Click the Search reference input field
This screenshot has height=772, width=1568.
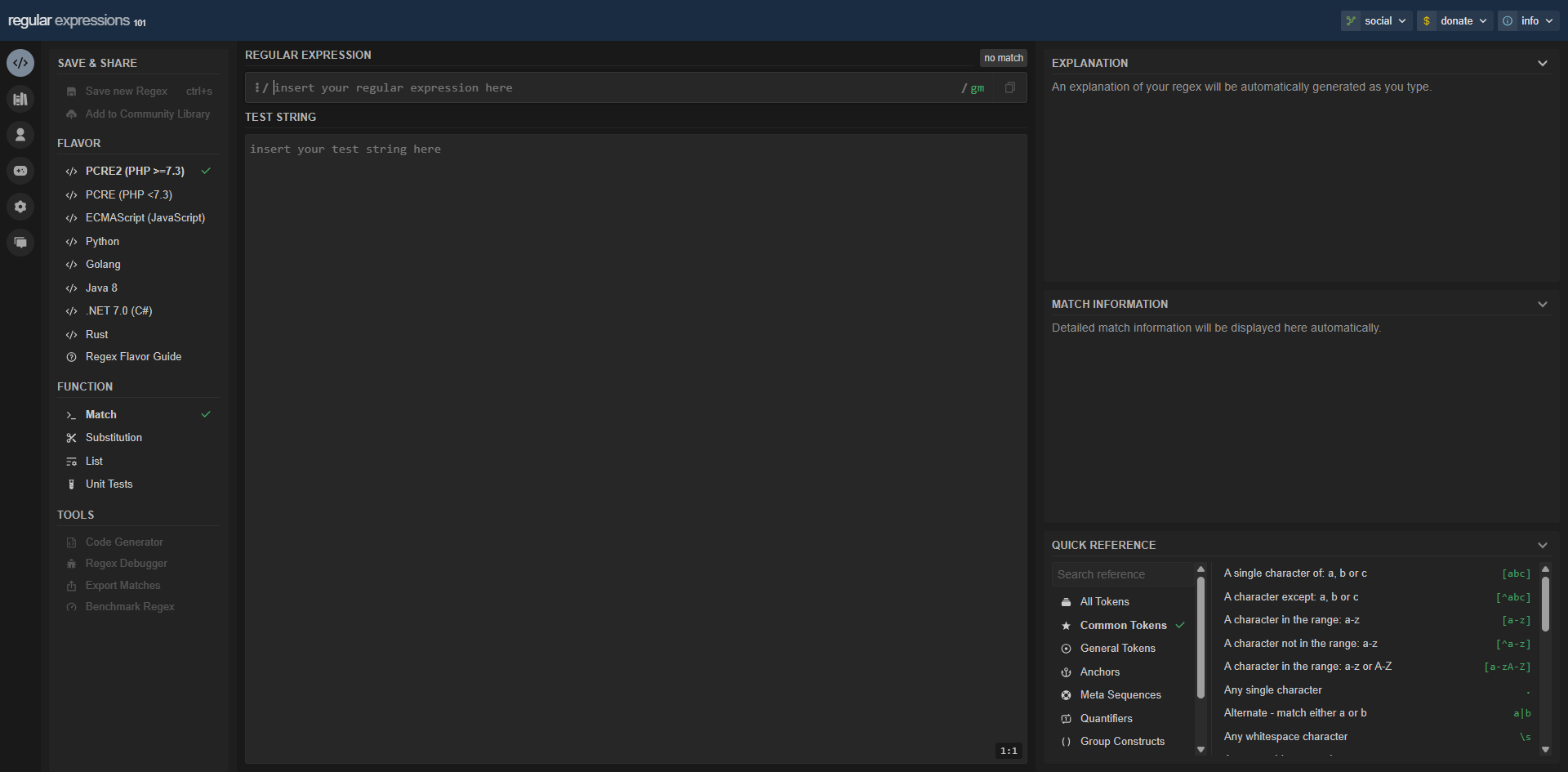pos(1123,574)
